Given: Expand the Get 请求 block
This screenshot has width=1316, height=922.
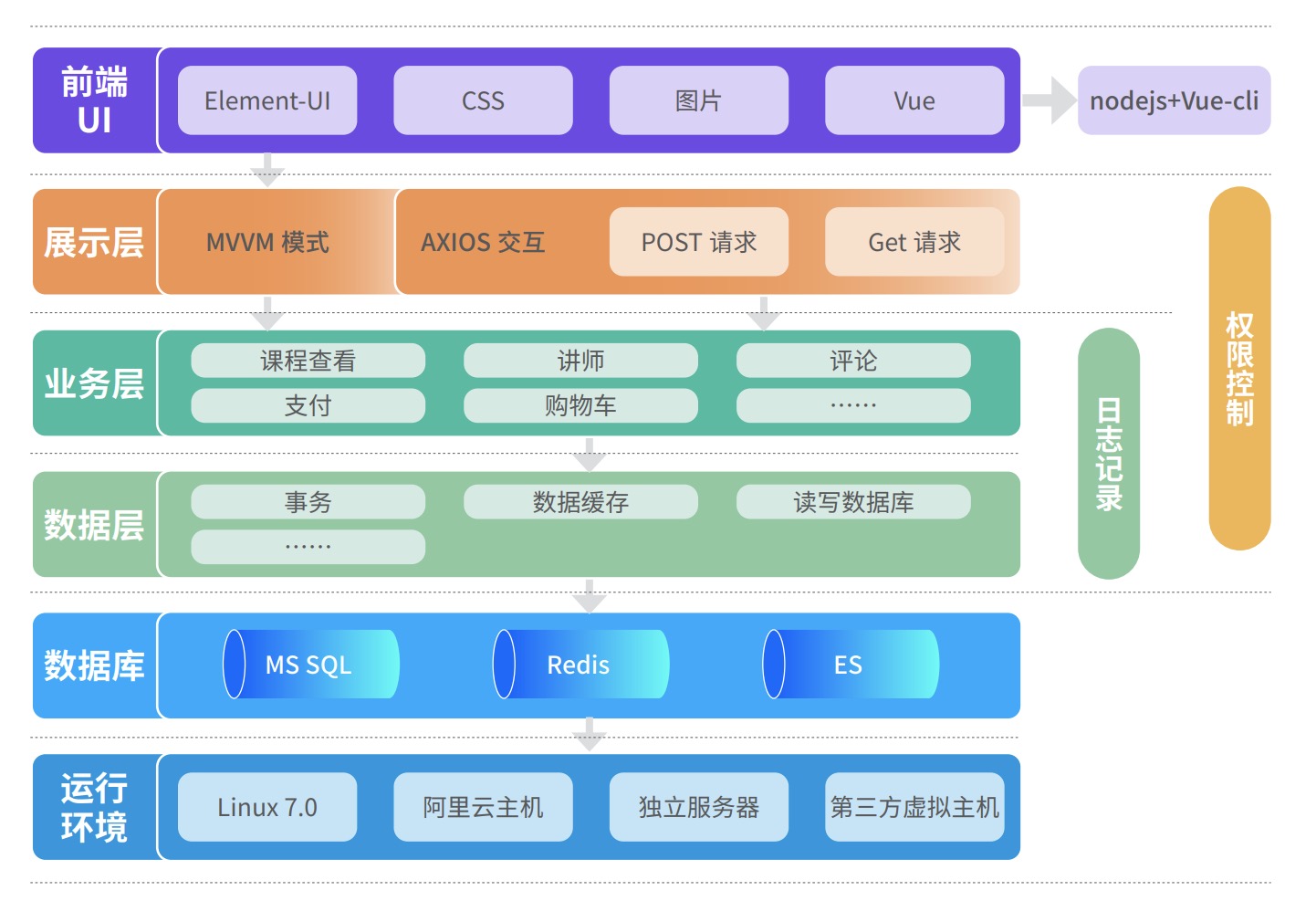Looking at the screenshot, I should point(914,242).
